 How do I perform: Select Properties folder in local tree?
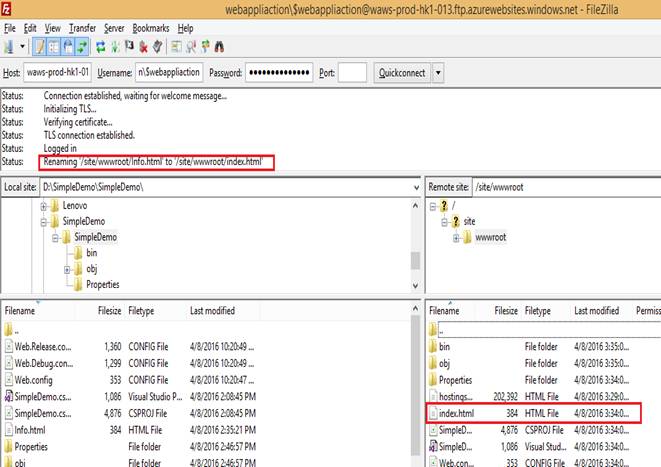102,284
